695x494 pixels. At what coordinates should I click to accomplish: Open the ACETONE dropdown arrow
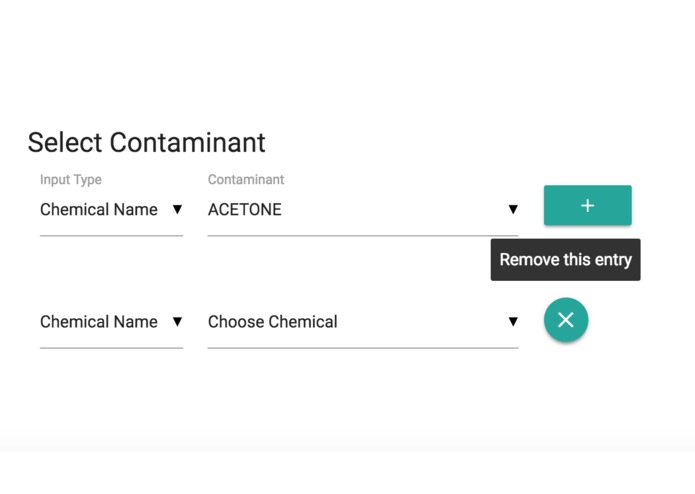[513, 210]
